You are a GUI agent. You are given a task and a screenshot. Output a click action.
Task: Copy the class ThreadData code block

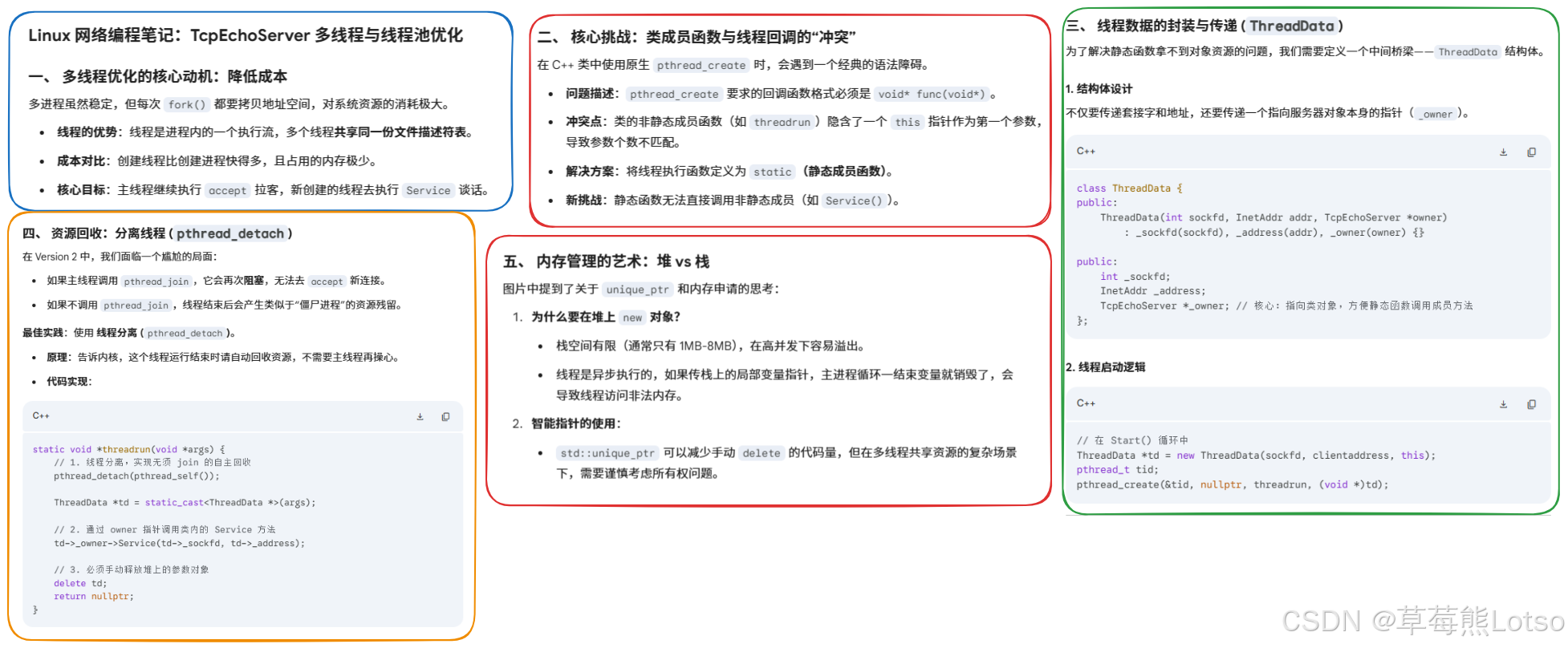[1531, 152]
